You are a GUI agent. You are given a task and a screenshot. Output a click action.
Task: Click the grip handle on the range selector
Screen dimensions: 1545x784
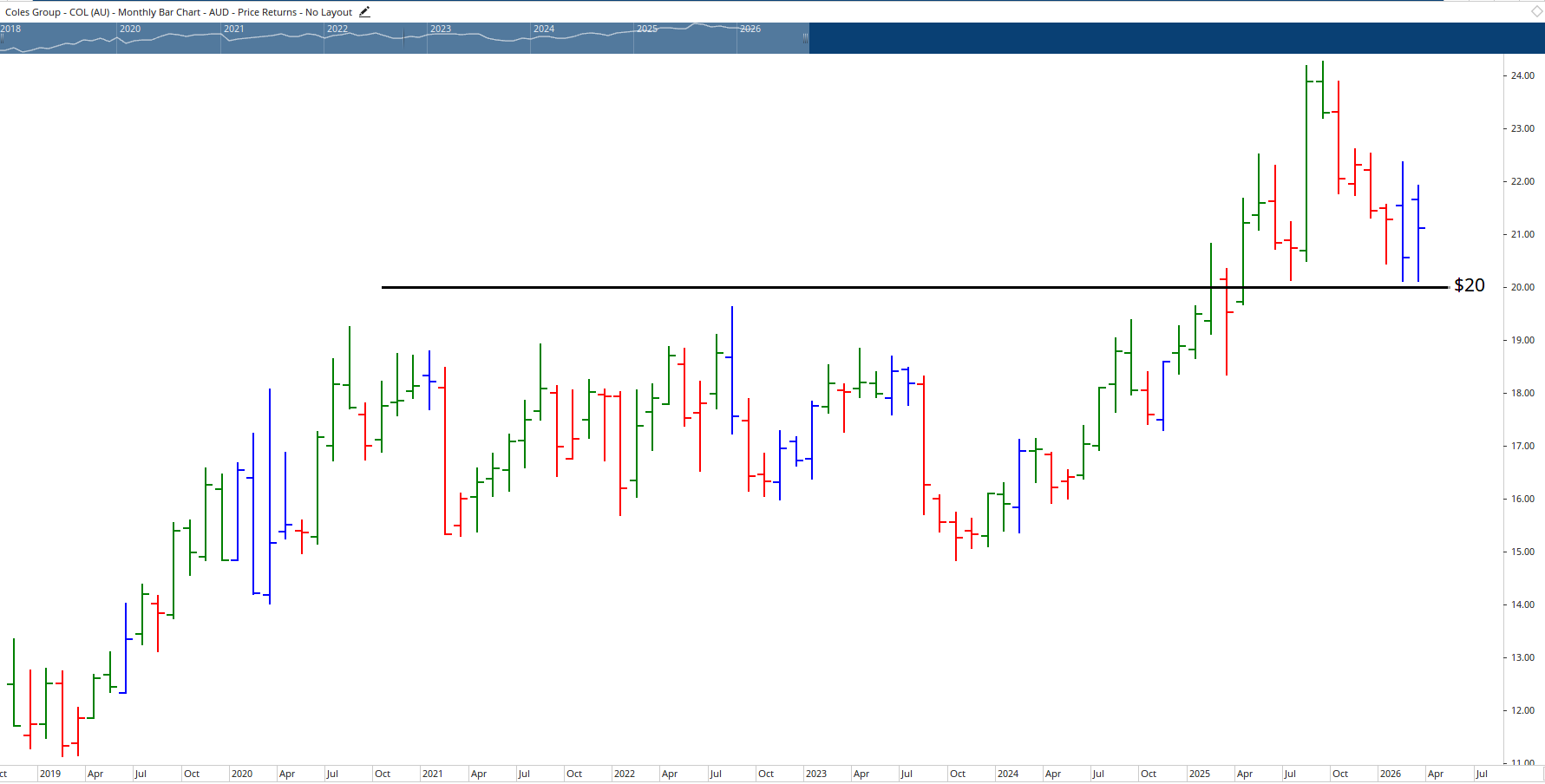[x=803, y=38]
